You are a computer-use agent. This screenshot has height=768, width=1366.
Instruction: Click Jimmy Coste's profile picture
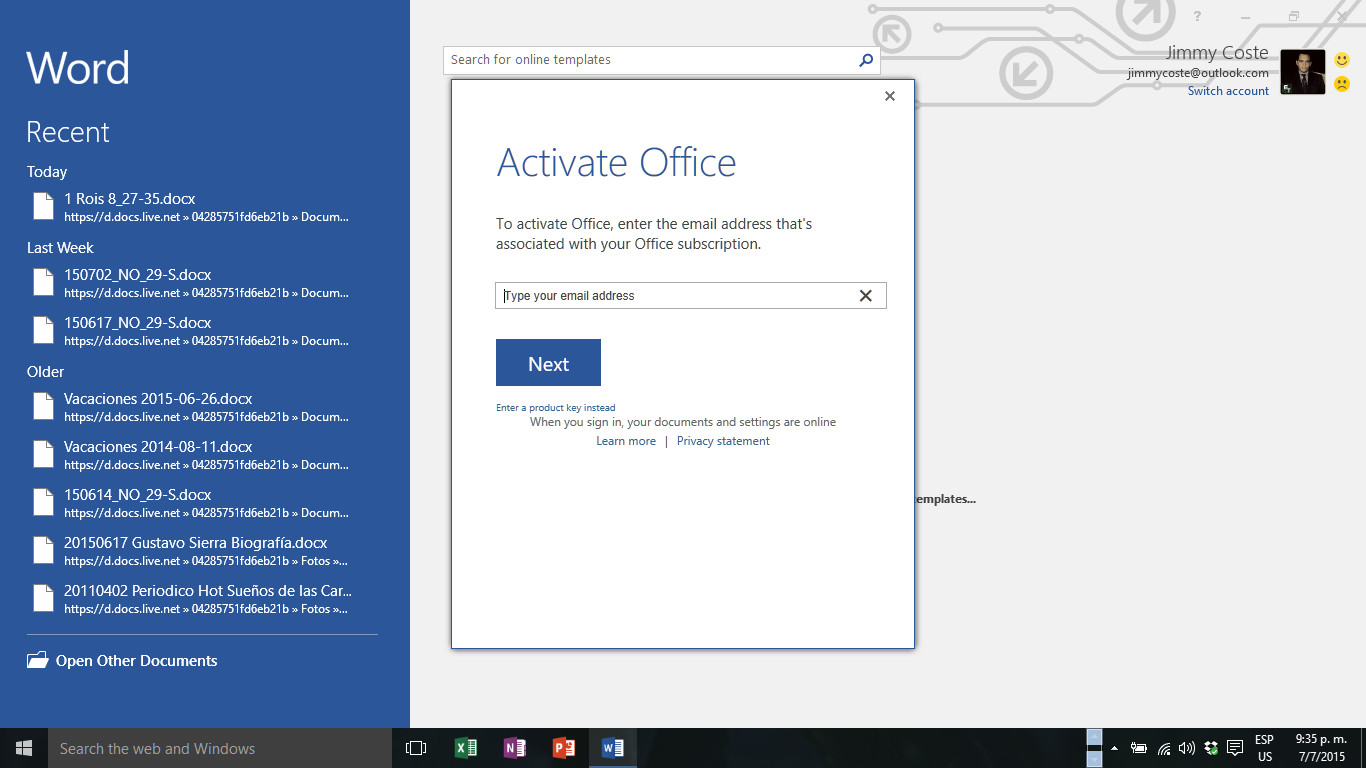pyautogui.click(x=1302, y=72)
